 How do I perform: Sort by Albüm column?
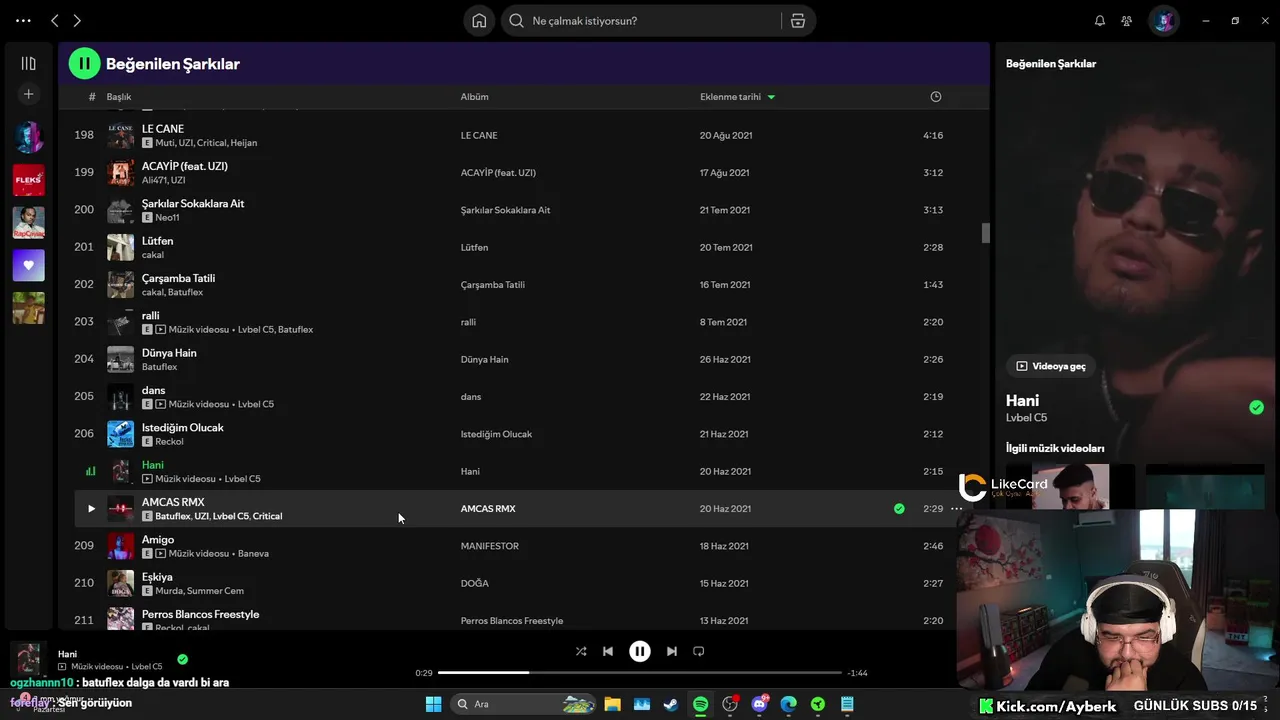pyautogui.click(x=474, y=97)
